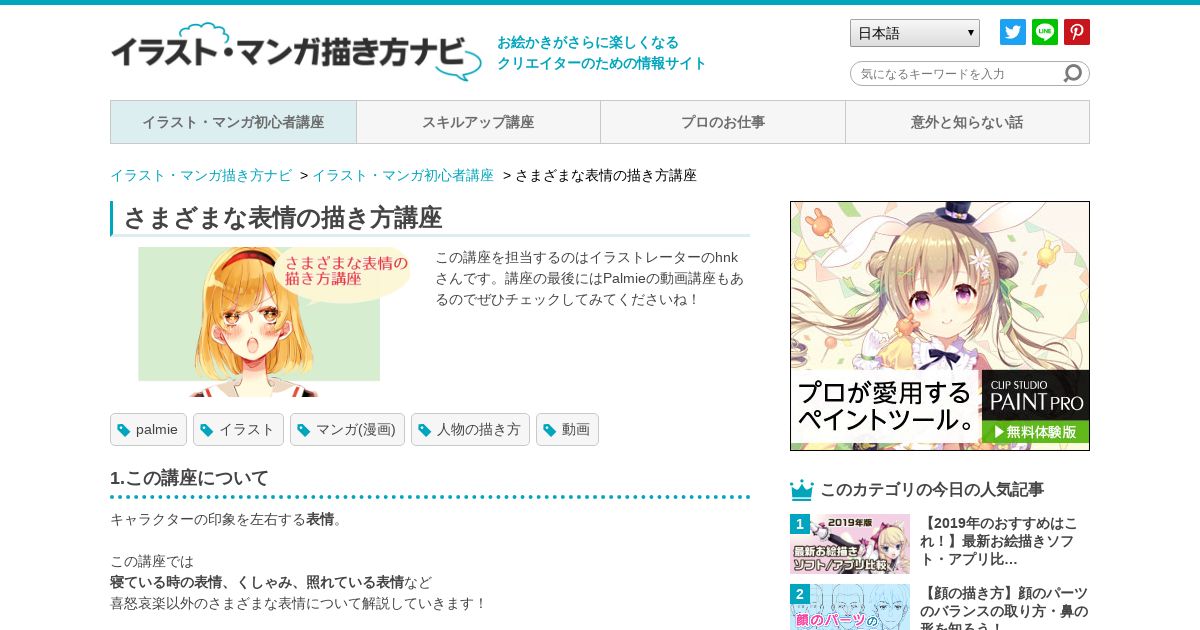1200x630 pixels.
Task: Select the イラスト tag
Action: (x=238, y=430)
